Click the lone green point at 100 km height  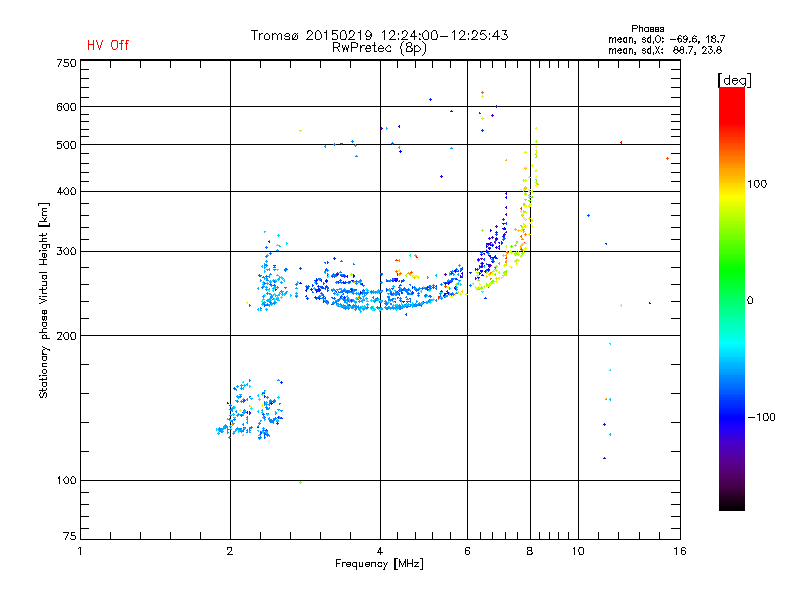(301, 483)
